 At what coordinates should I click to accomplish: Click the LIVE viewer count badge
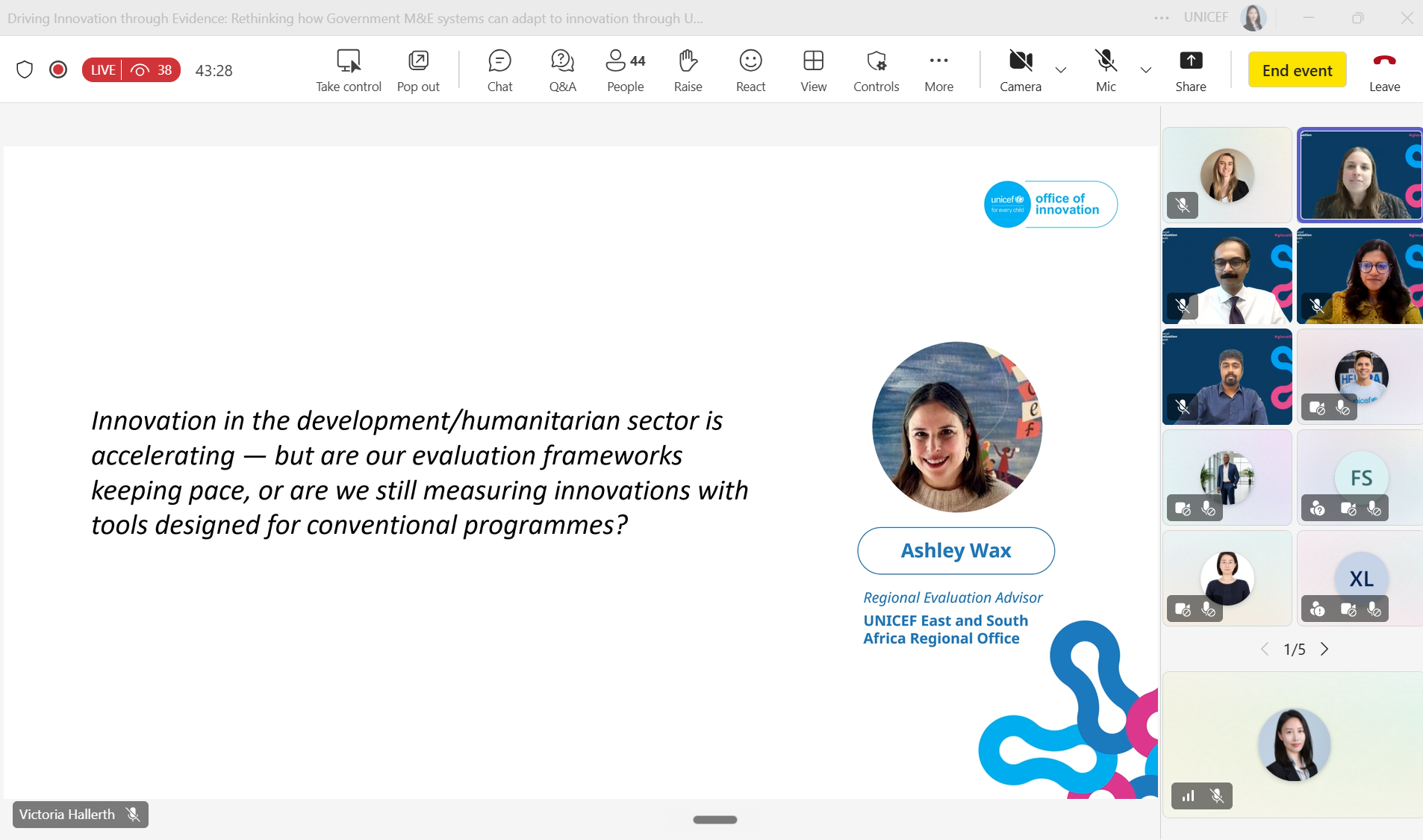[x=131, y=70]
